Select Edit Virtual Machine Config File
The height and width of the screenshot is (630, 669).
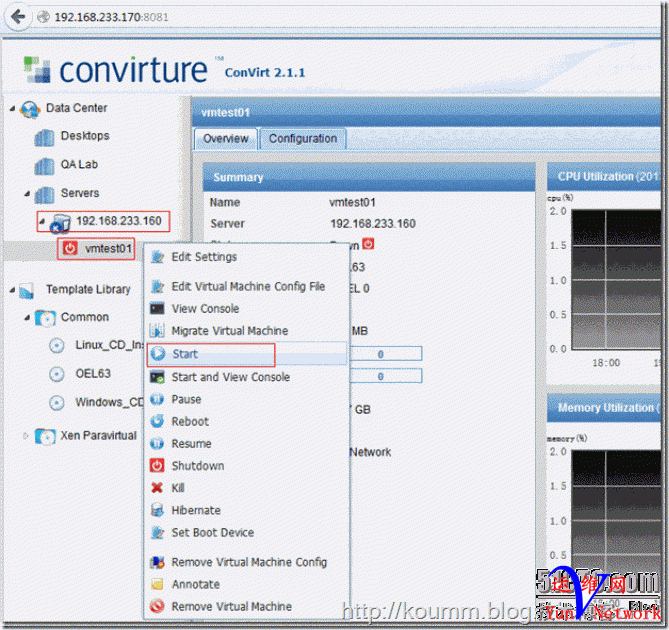point(247,286)
